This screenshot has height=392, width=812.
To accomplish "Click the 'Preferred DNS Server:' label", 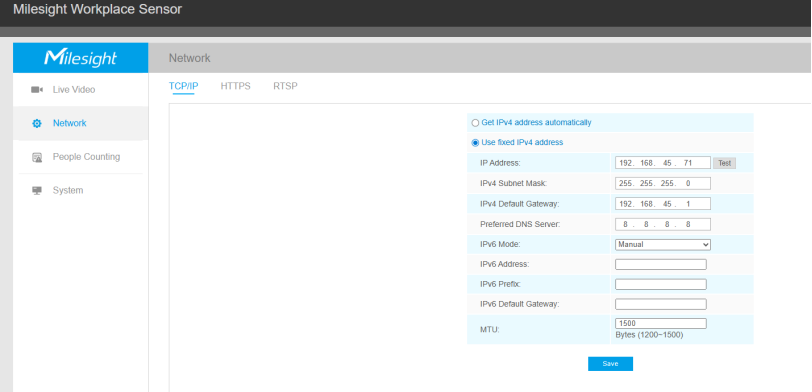I will (x=520, y=224).
